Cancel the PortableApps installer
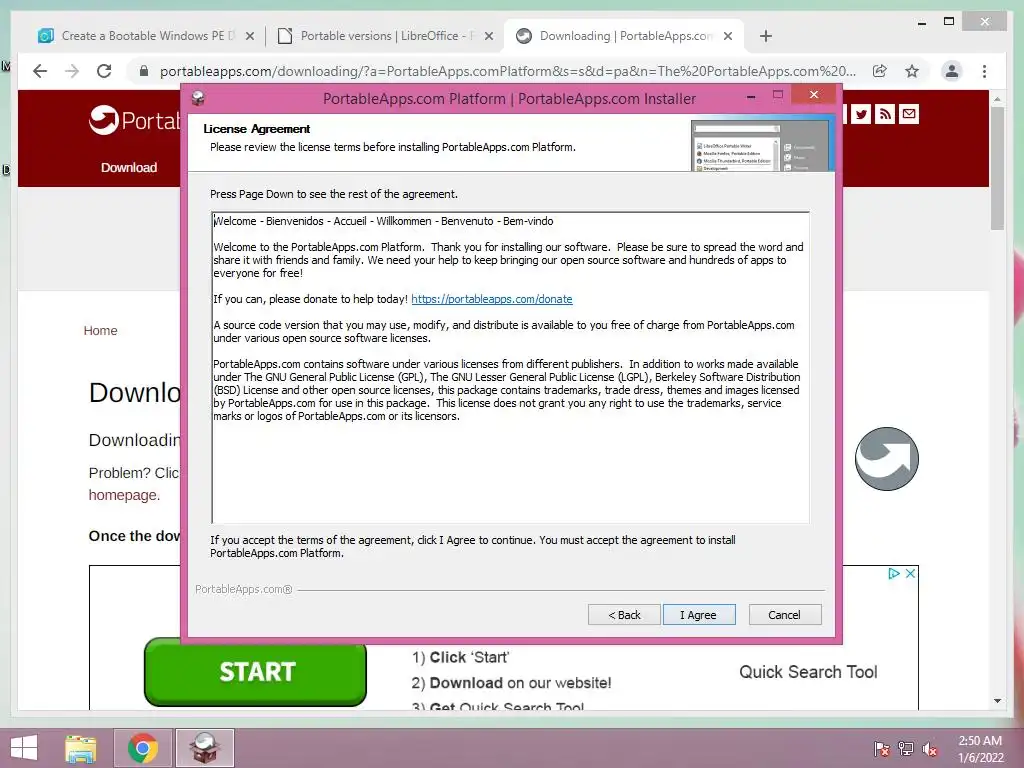1024x768 pixels. pos(784,615)
